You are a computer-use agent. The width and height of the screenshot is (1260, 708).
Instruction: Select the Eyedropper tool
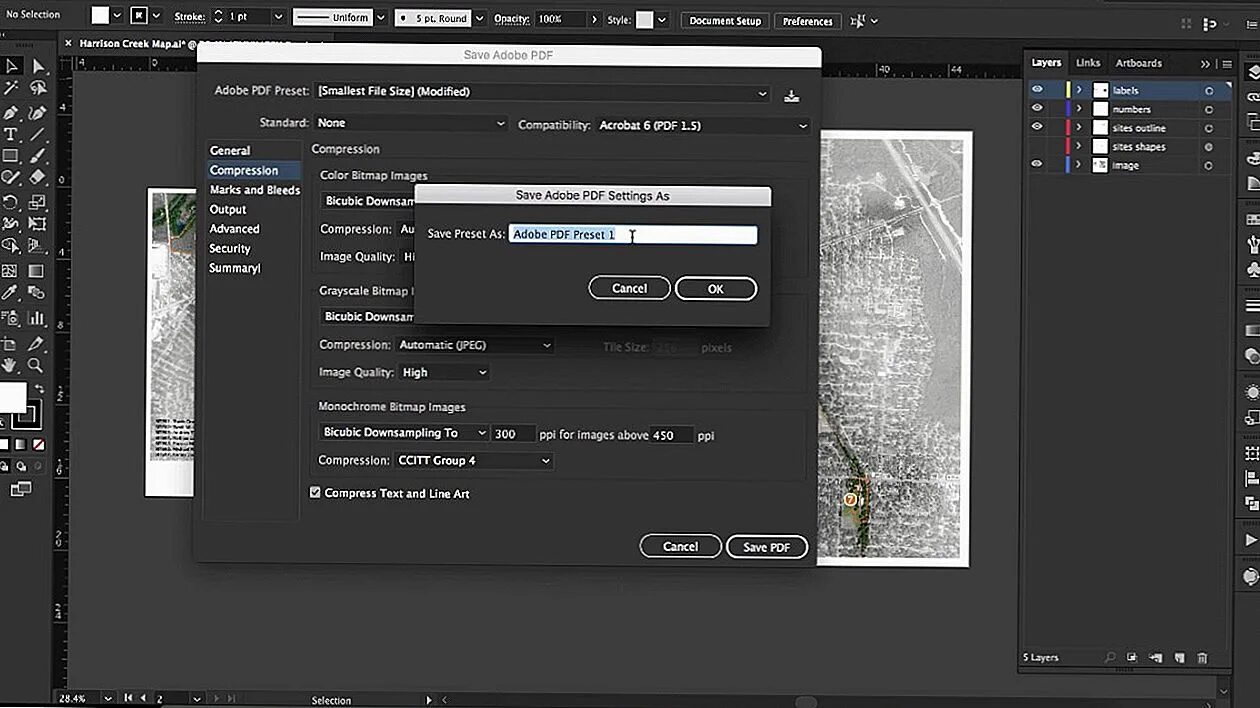pos(11,293)
